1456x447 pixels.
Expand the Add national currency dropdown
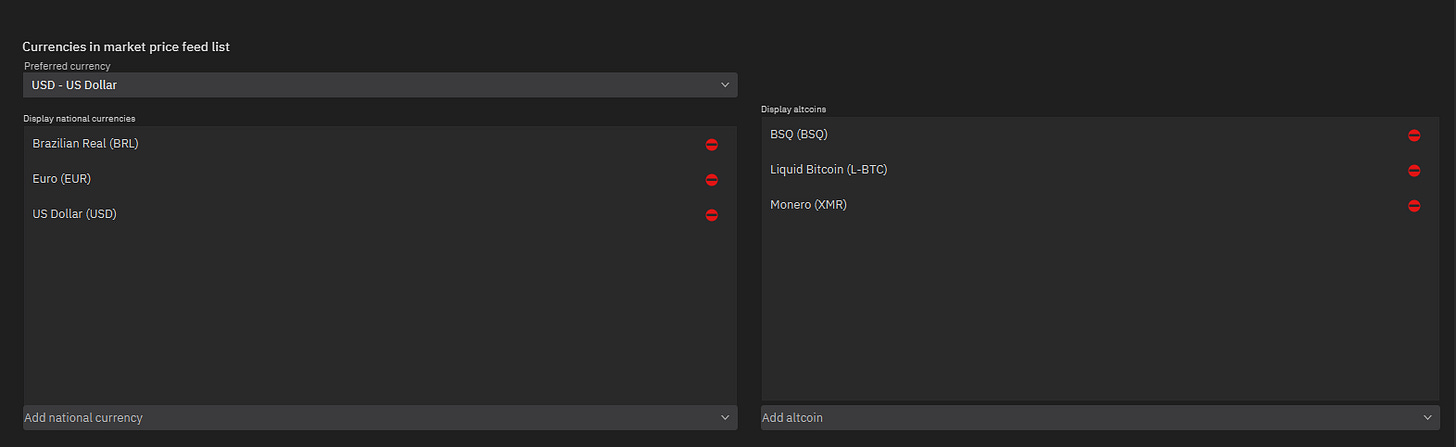(x=380, y=417)
